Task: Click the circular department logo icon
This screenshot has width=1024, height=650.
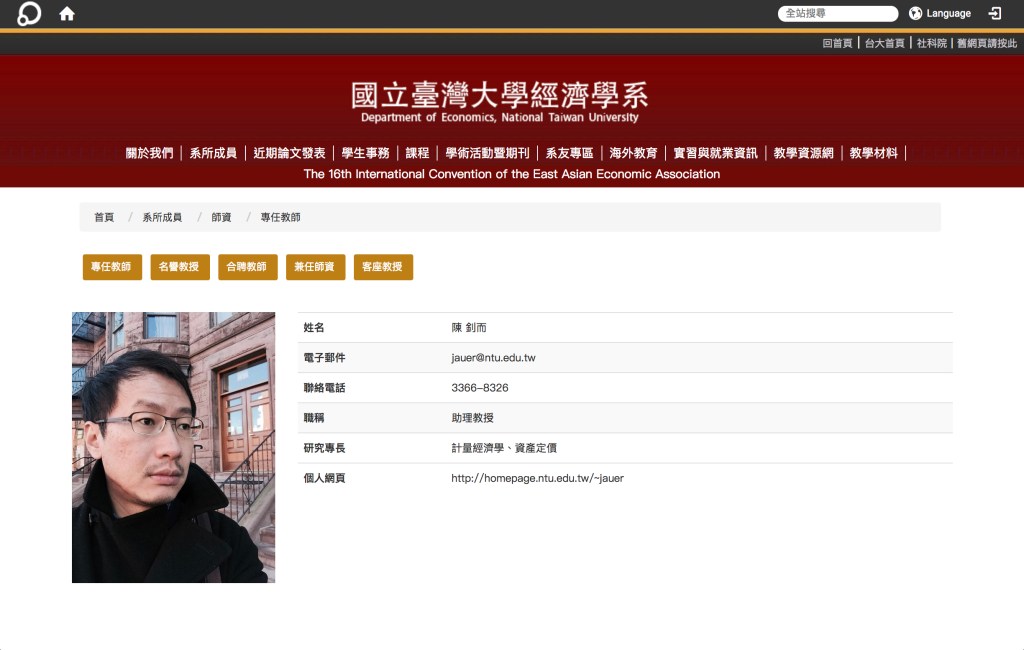Action: (27, 14)
